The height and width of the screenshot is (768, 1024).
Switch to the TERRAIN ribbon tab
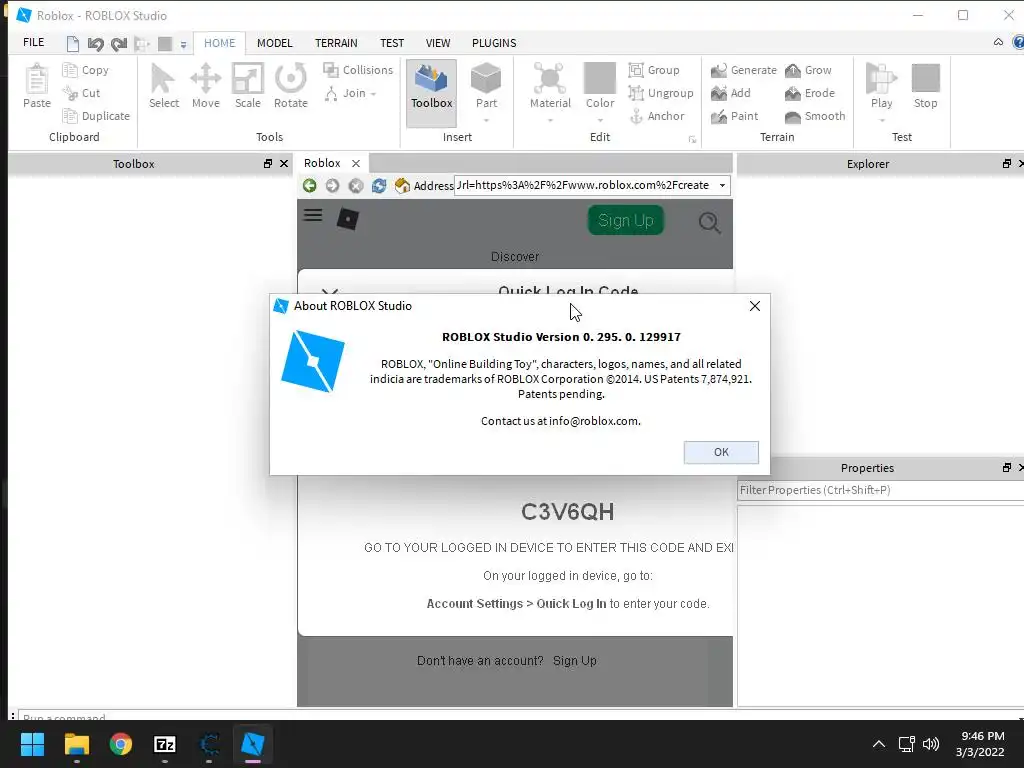click(336, 43)
